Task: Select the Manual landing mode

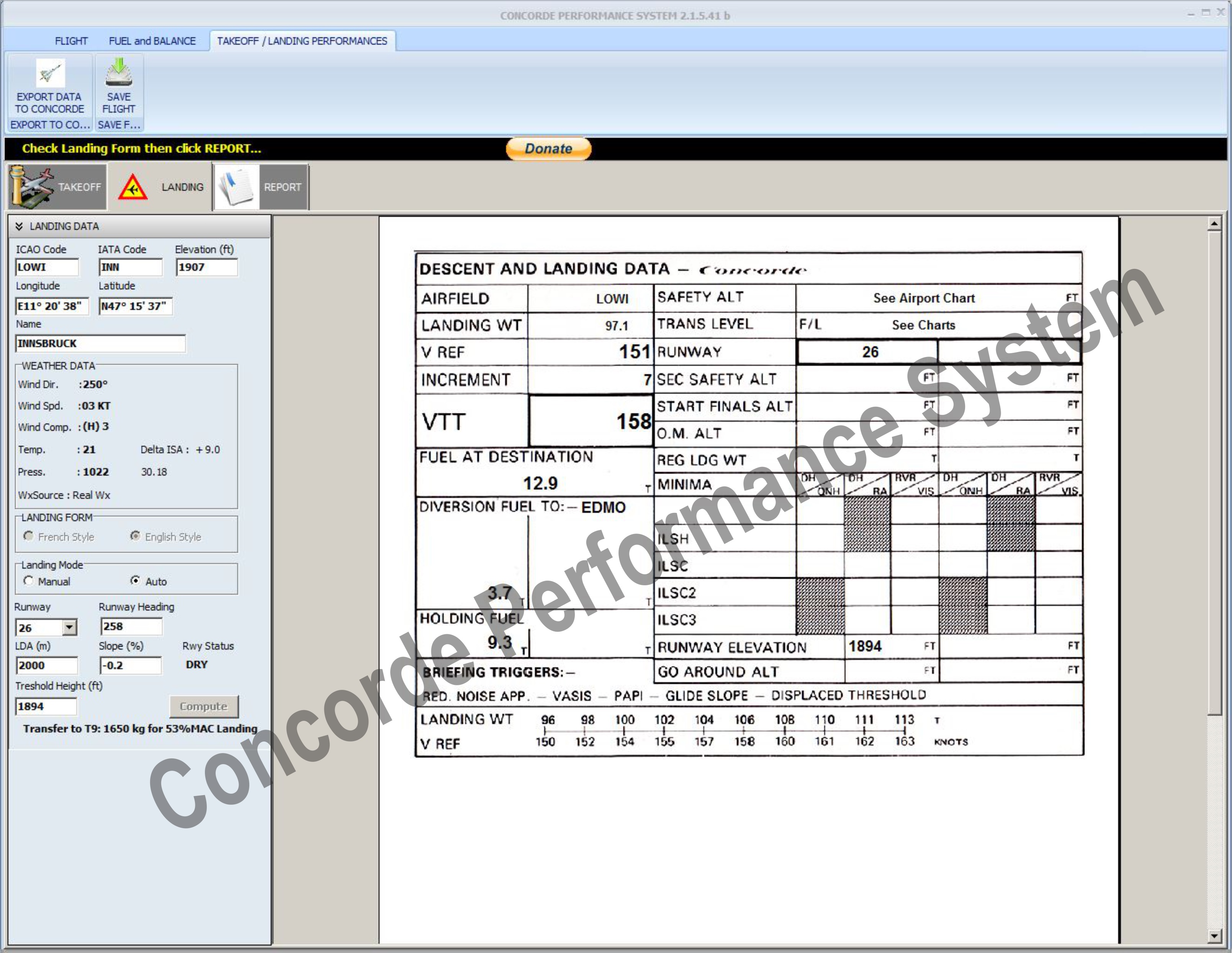Action: (29, 581)
